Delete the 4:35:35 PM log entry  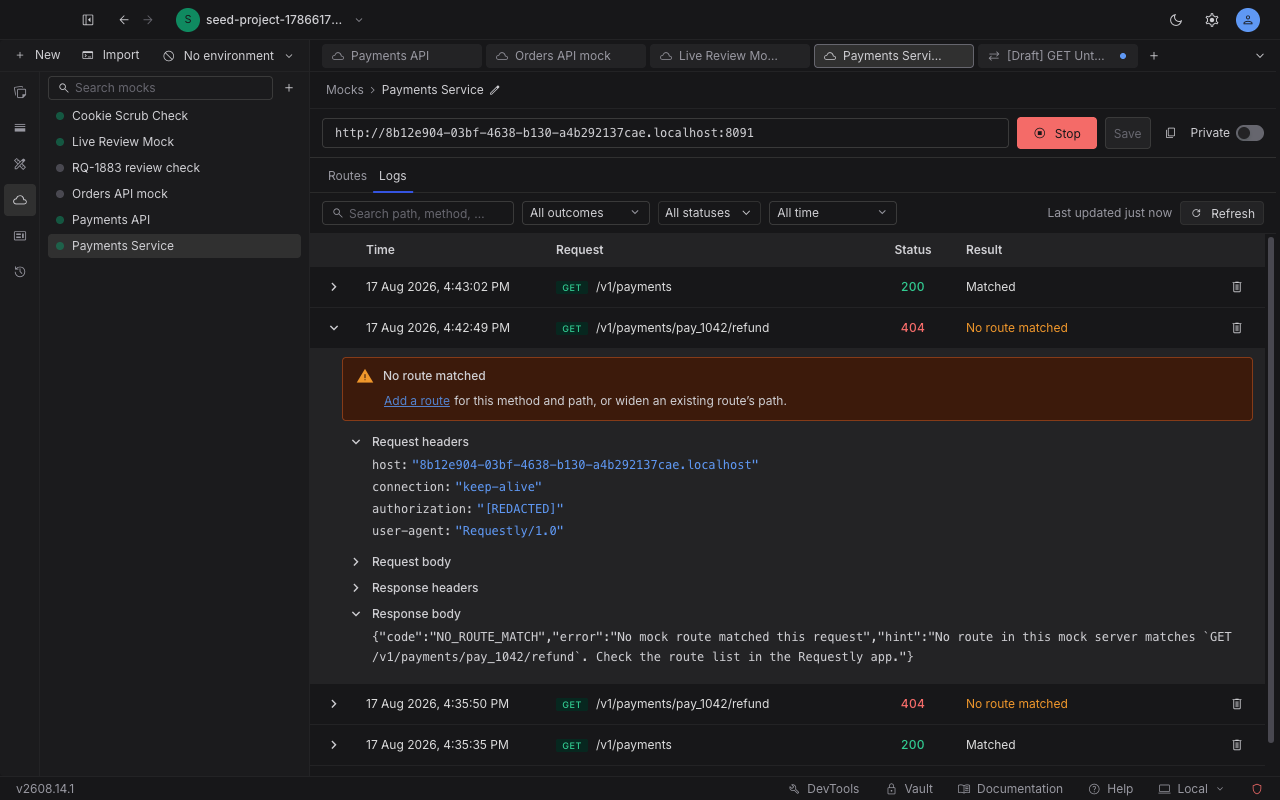point(1237,745)
